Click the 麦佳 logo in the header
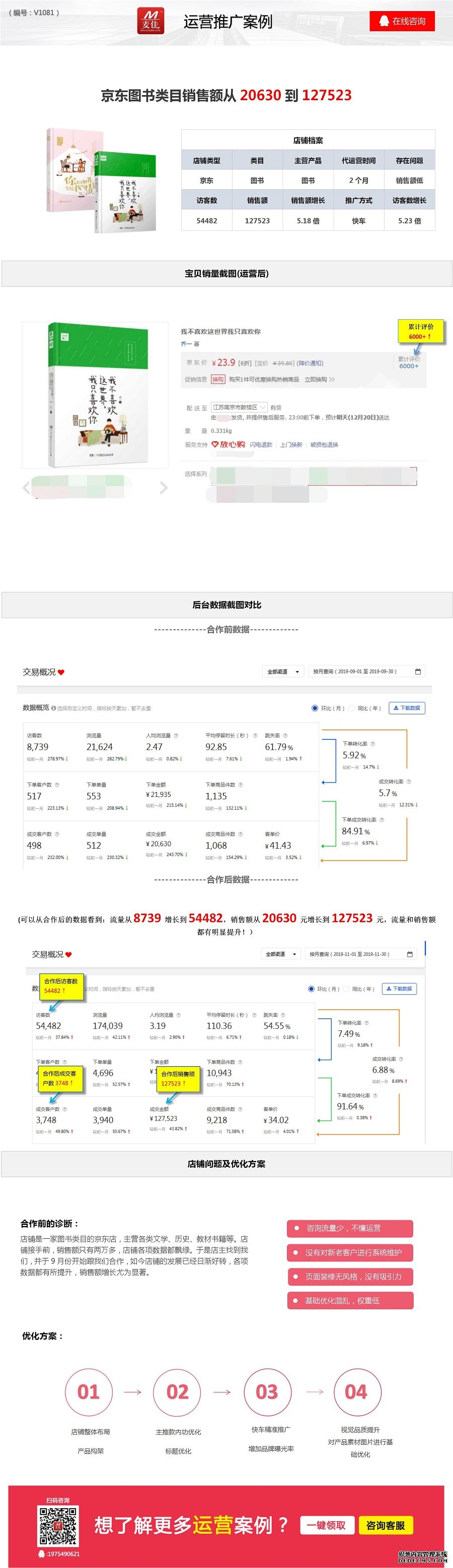The width and height of the screenshot is (453, 1568). (150, 21)
